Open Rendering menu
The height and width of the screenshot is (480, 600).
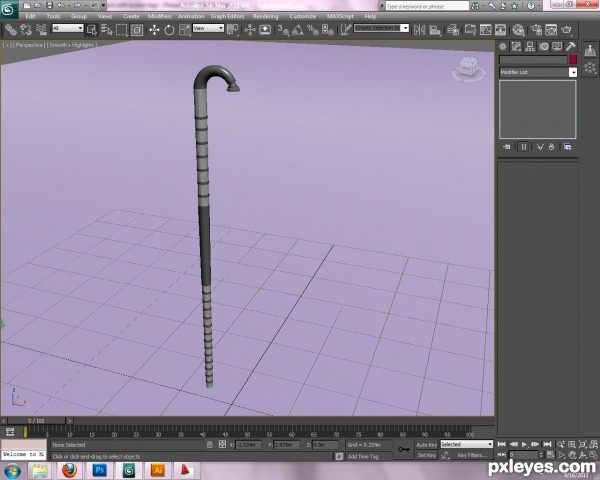[x=265, y=16]
